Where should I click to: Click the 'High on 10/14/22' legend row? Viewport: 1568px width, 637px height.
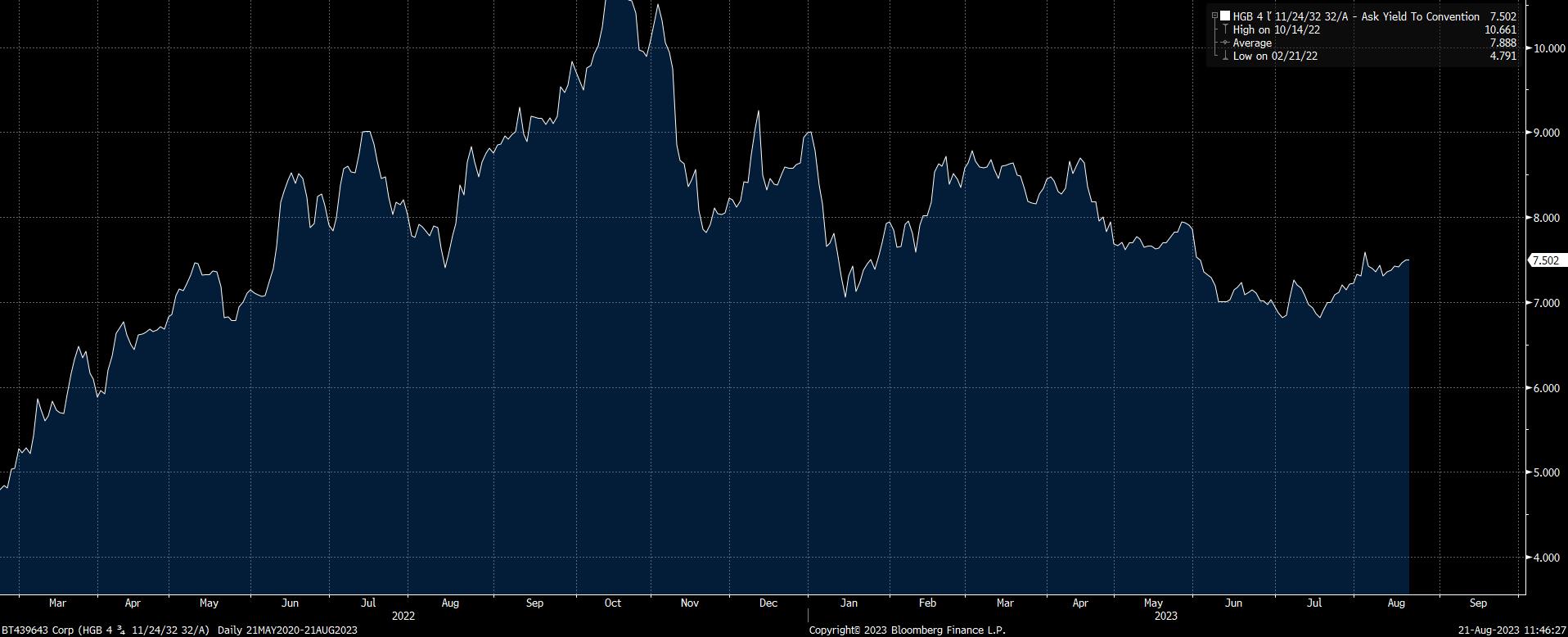1277,29
